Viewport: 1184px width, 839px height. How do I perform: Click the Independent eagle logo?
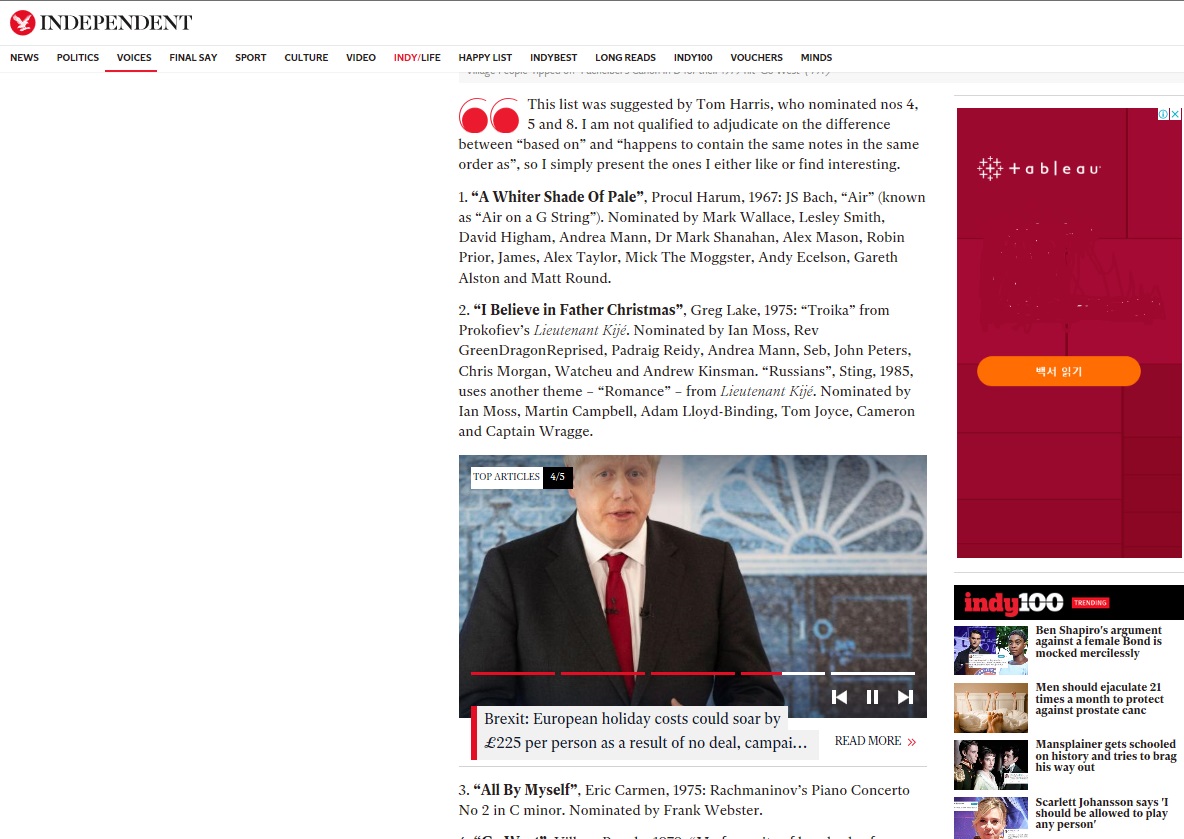point(22,22)
